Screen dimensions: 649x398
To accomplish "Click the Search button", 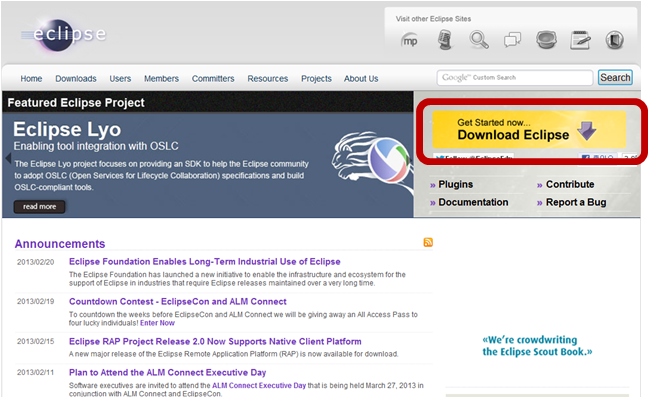I will 615,78.
